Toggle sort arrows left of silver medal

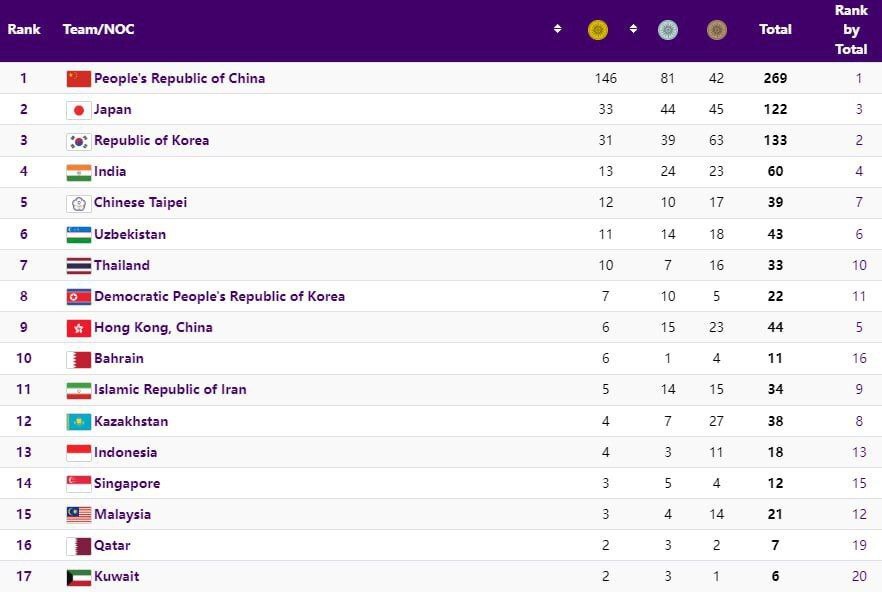pos(633,29)
